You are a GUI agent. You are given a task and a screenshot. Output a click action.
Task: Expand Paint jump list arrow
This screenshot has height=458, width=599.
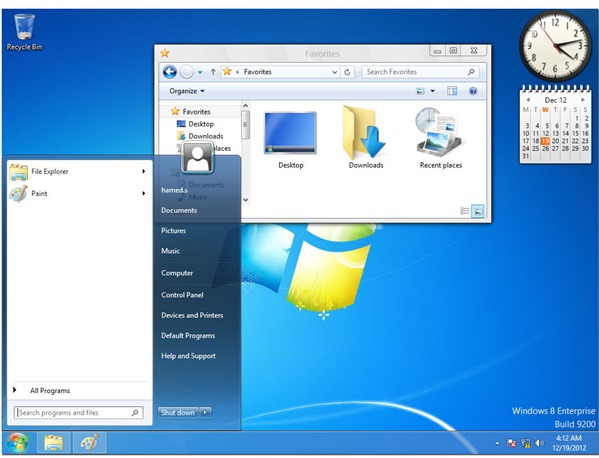[x=144, y=193]
